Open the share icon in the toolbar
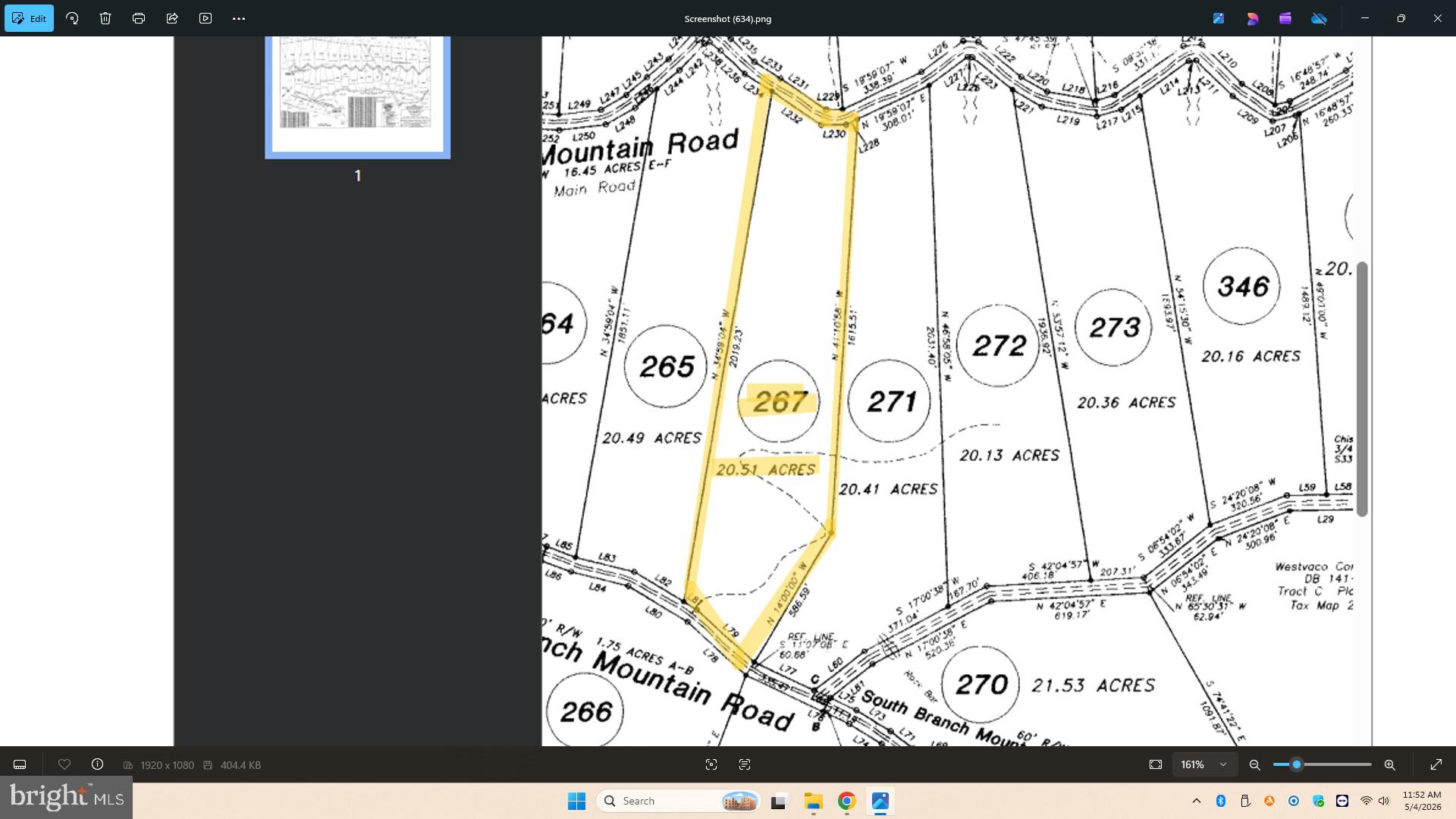1456x819 pixels. (172, 18)
